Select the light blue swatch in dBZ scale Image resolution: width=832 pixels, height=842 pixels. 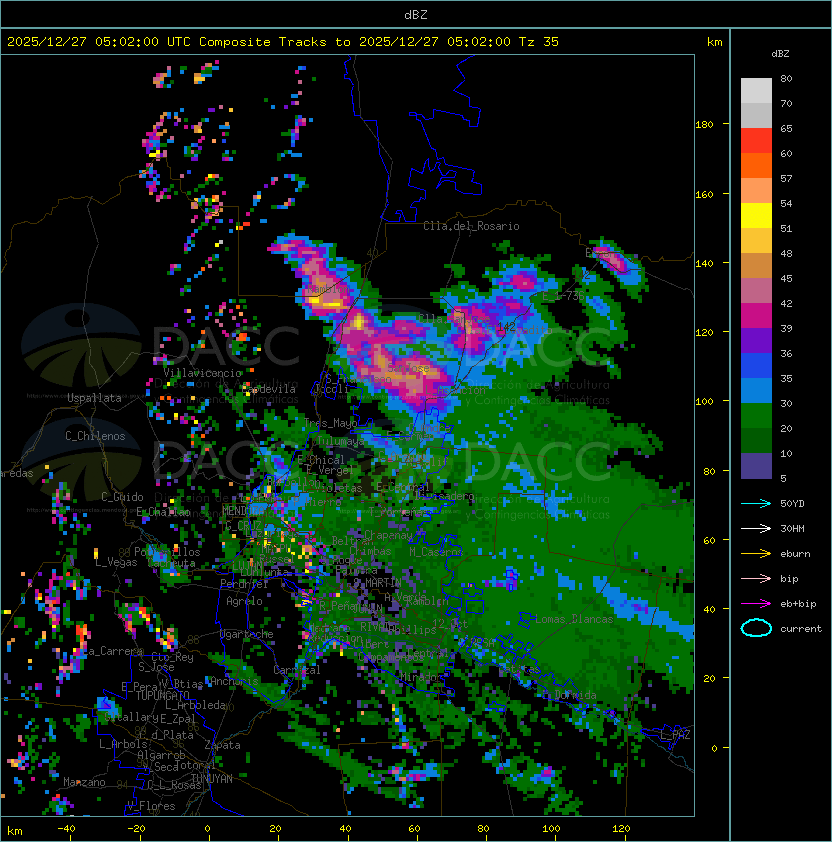tap(756, 390)
